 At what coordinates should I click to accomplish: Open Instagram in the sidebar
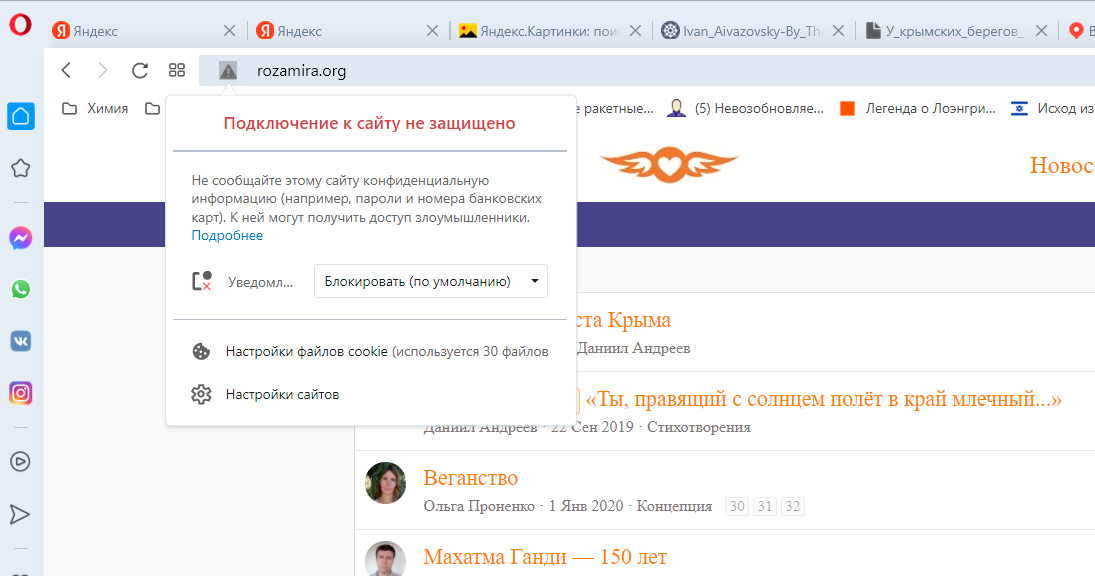[x=20, y=393]
